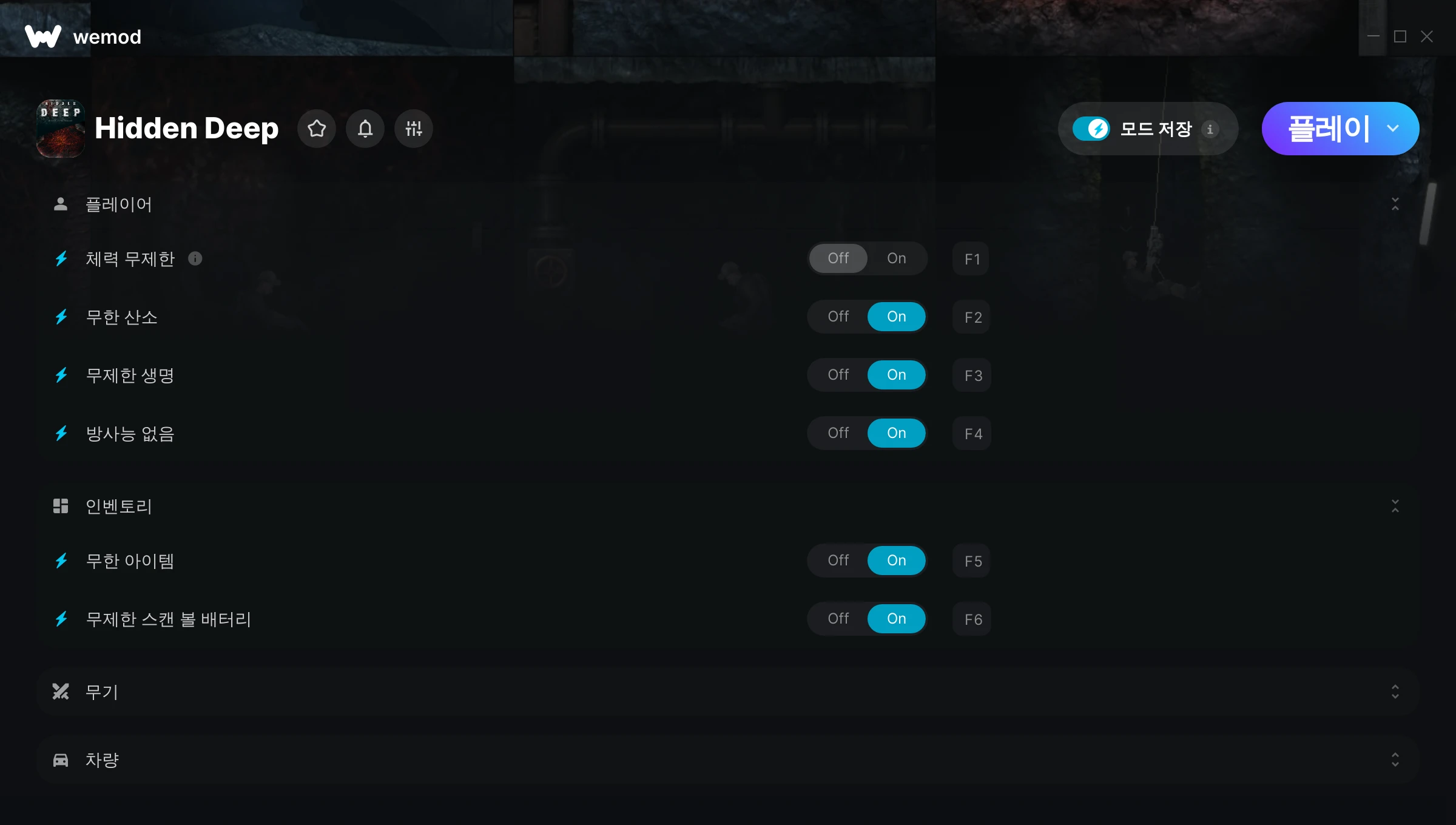Click the info icon beside 모드 저장
The width and height of the screenshot is (1456, 825).
(1210, 129)
